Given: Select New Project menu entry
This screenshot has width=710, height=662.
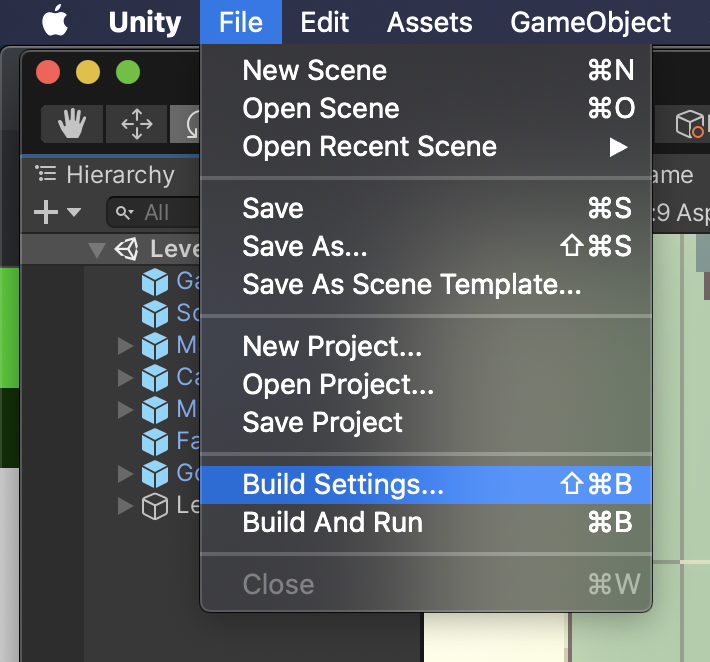Looking at the screenshot, I should coord(332,347).
